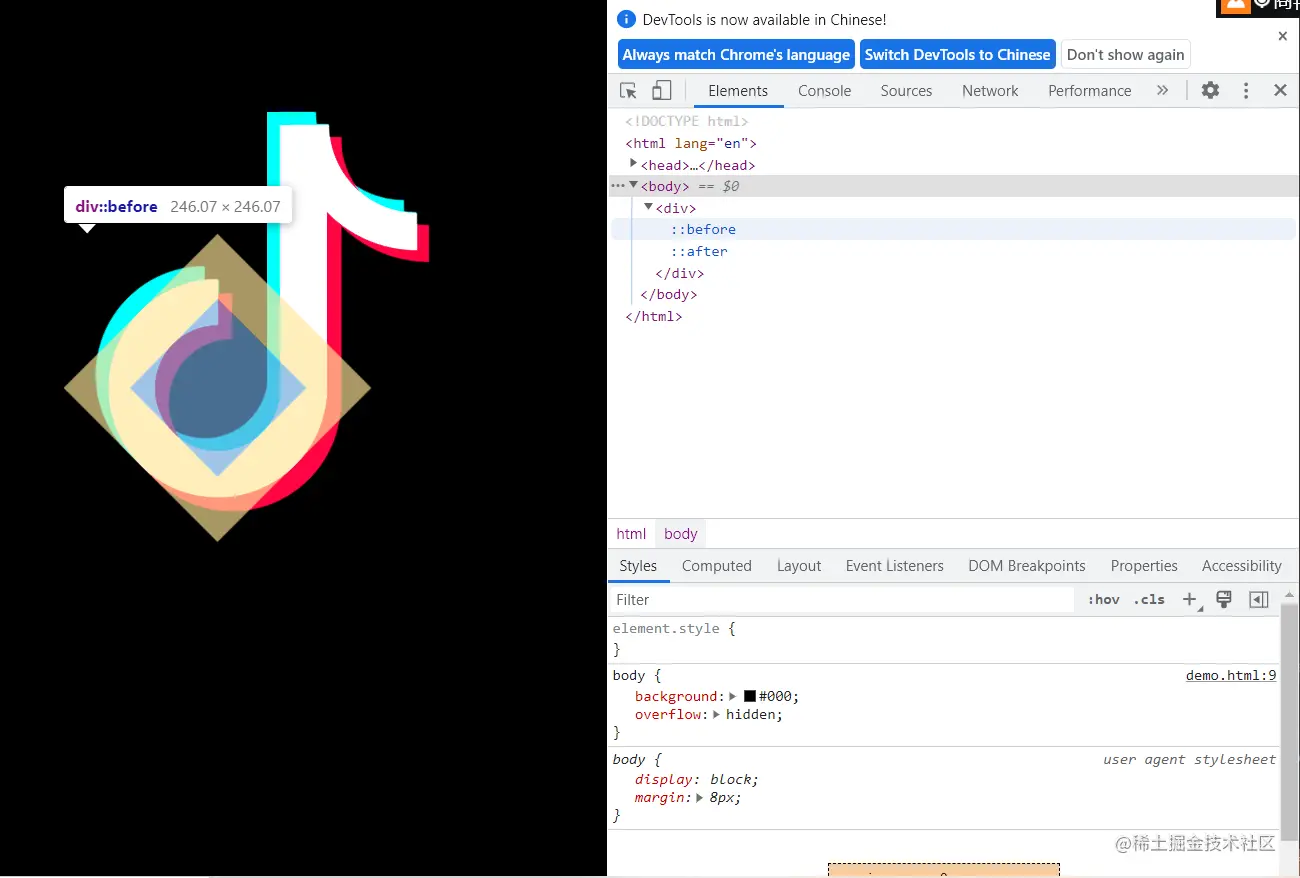
Task: Expand the margin property shorthand arrow
Action: pos(700,797)
